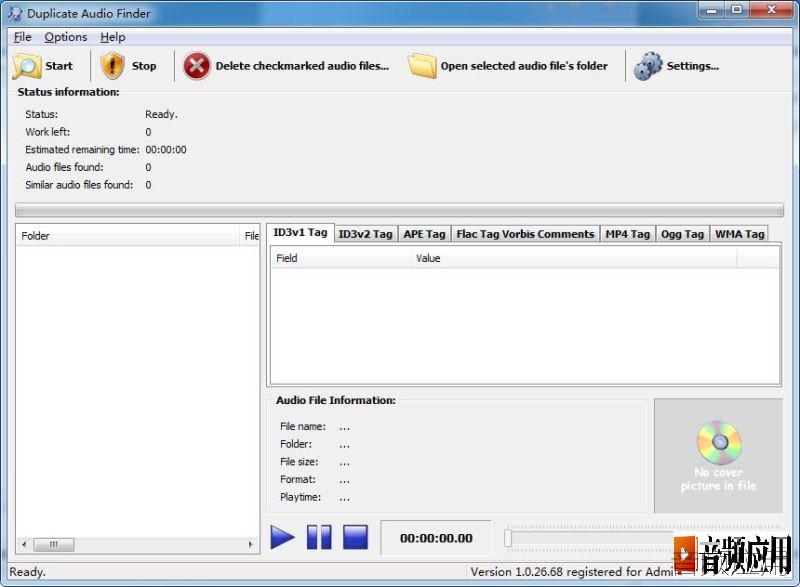This screenshot has width=800, height=587.
Task: Click the Ready. status bar text
Action: pyautogui.click(x=28, y=572)
